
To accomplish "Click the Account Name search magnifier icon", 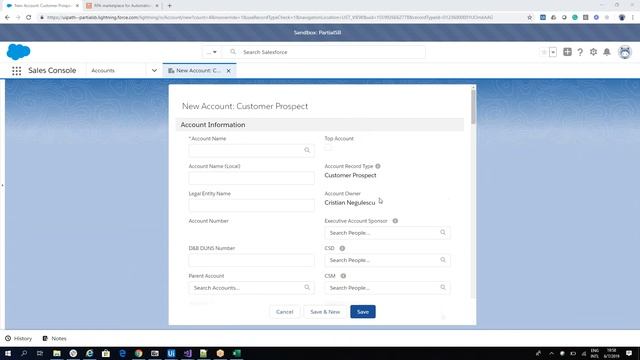I will click(307, 150).
